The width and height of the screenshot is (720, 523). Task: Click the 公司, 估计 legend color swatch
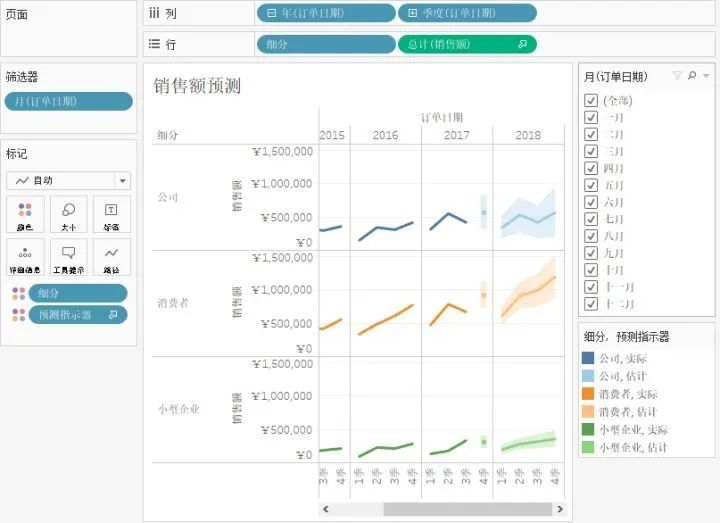coord(588,376)
